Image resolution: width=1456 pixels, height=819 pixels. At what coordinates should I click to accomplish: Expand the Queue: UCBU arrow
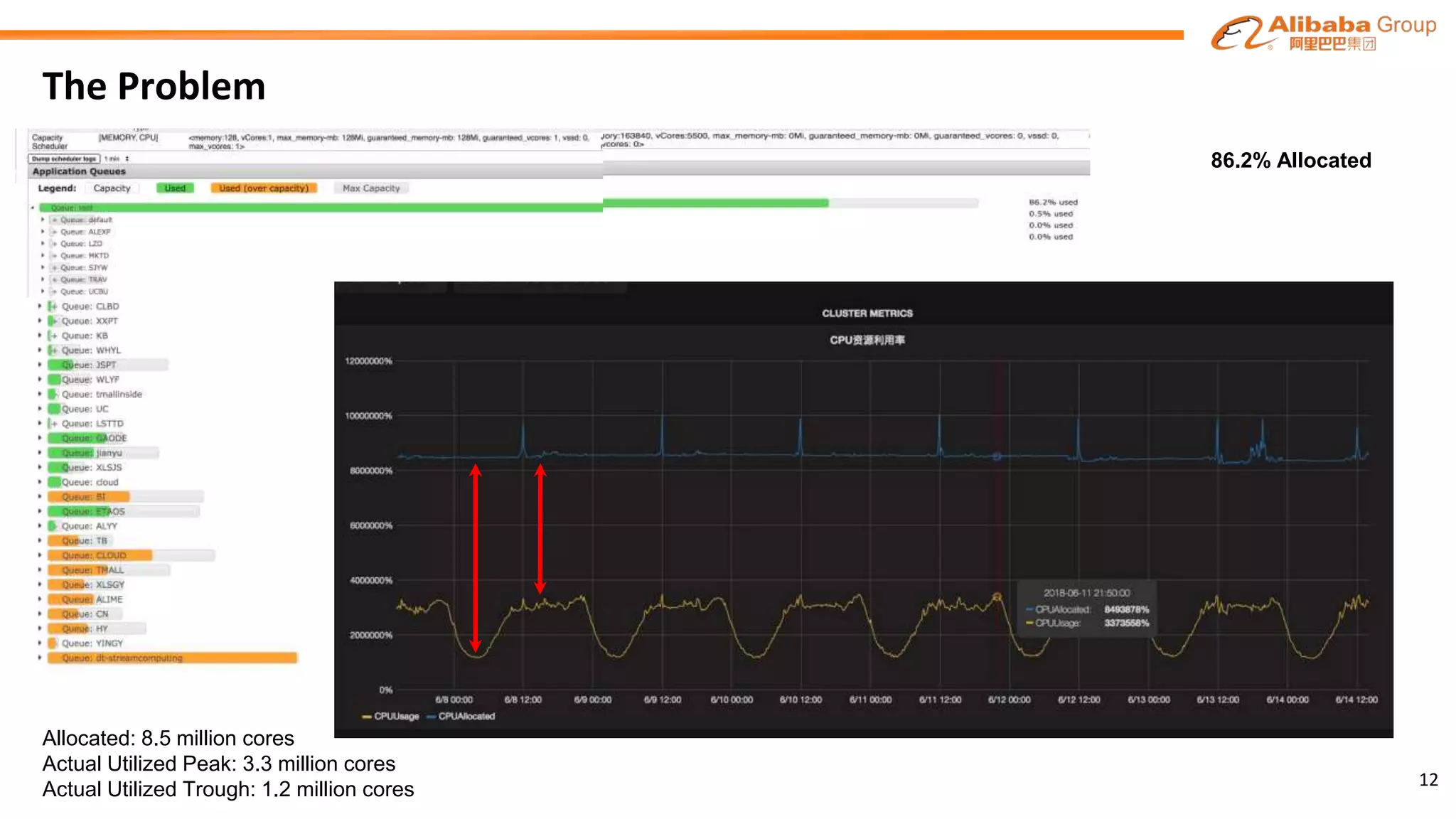(x=43, y=291)
